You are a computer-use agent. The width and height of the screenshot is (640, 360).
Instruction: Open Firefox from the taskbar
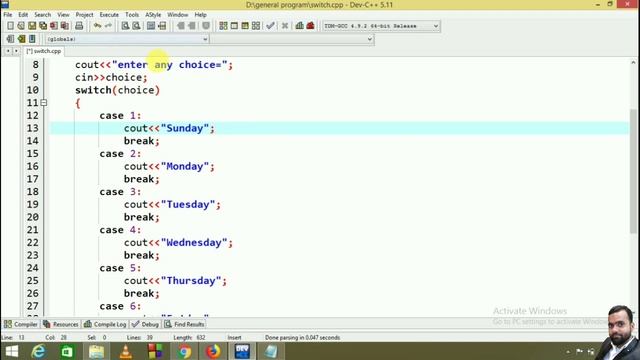coord(213,351)
